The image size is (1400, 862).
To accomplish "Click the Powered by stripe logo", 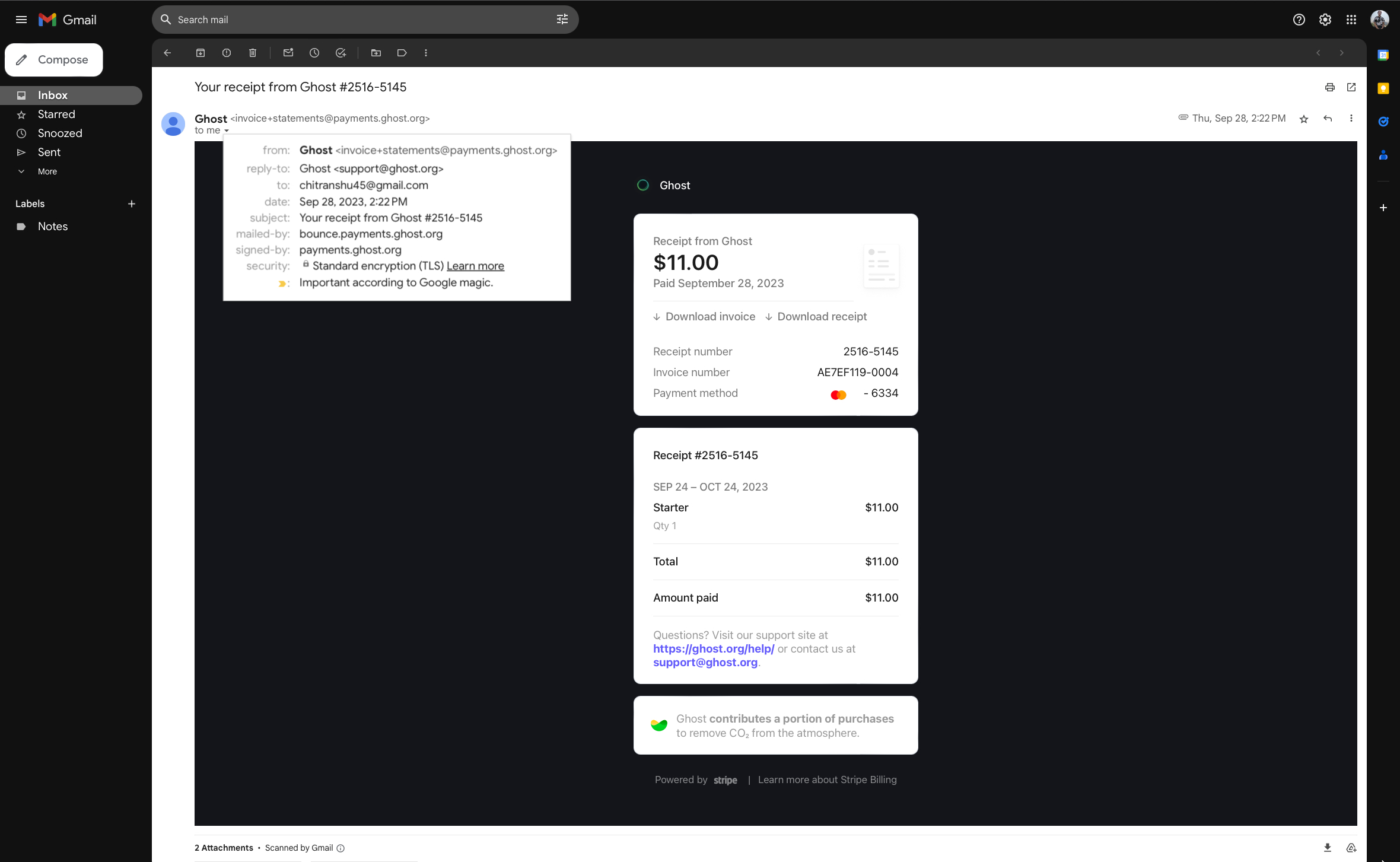I will [725, 780].
